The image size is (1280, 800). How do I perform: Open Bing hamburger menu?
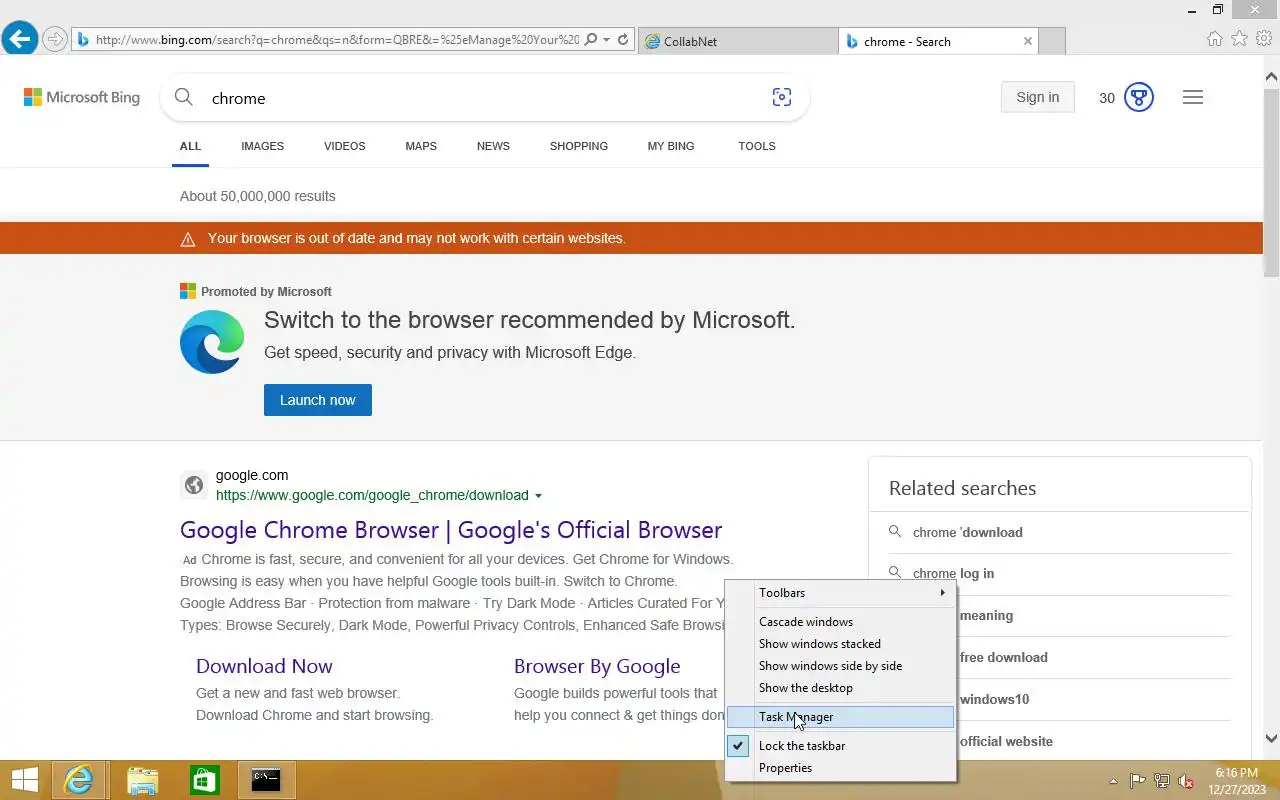pos(1193,97)
